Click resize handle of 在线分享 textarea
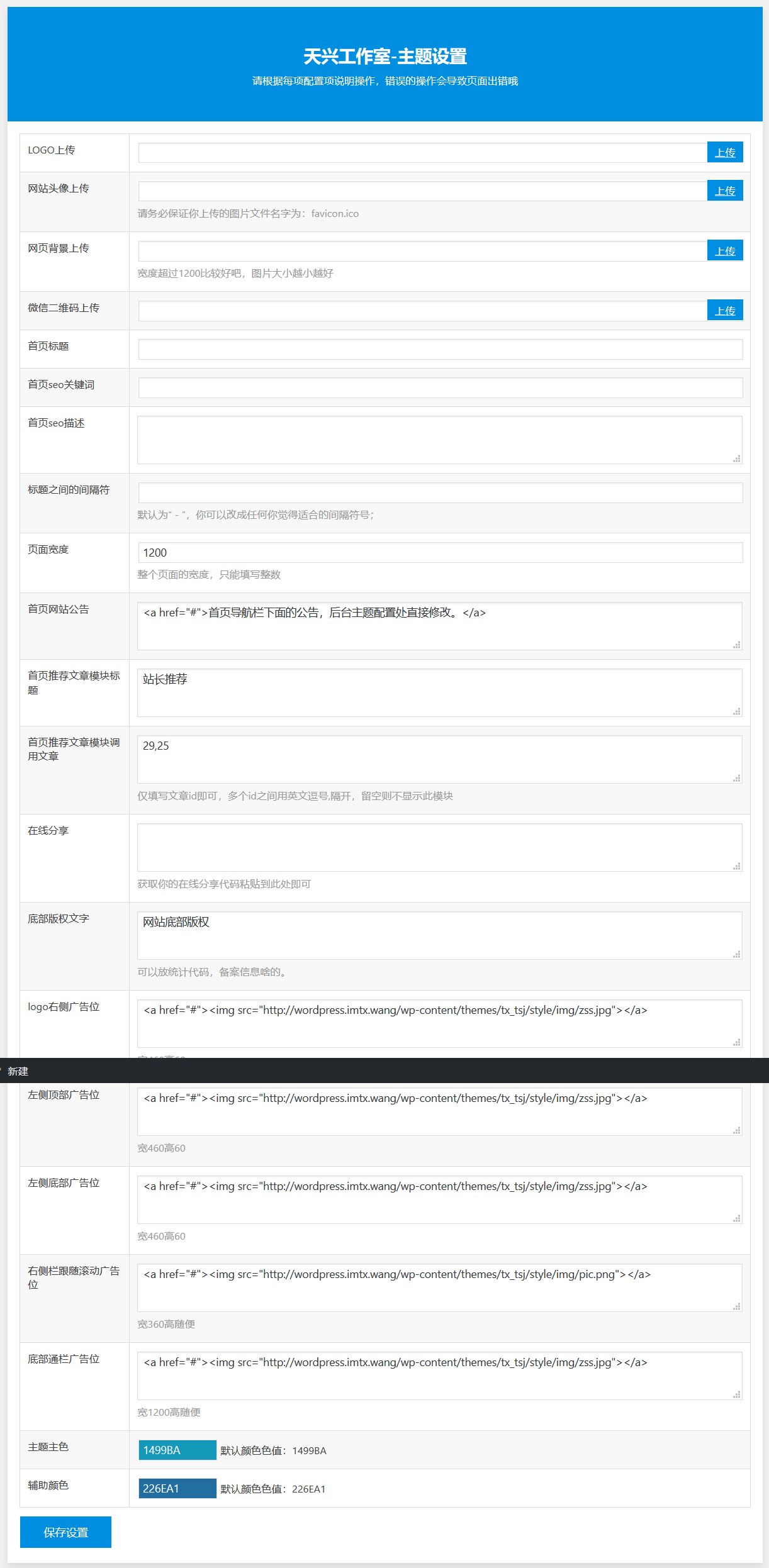The image size is (769, 1568). click(736, 866)
